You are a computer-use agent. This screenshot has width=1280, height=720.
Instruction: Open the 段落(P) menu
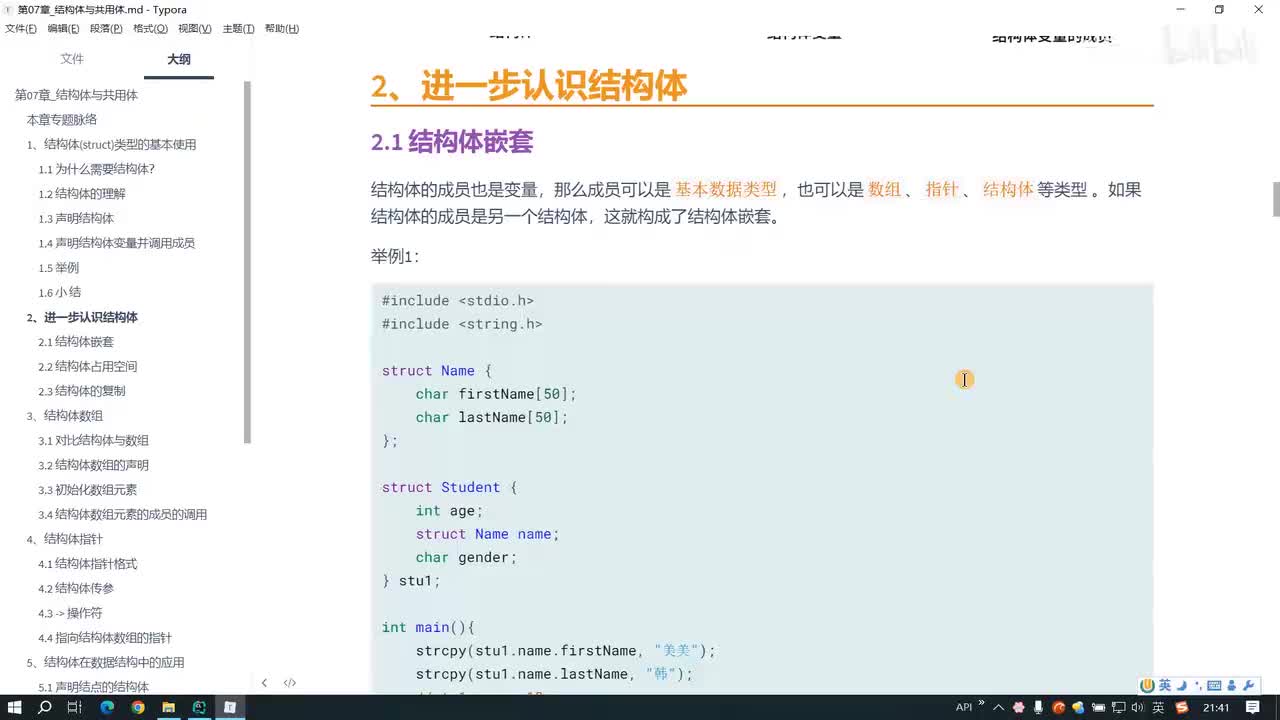click(x=106, y=29)
